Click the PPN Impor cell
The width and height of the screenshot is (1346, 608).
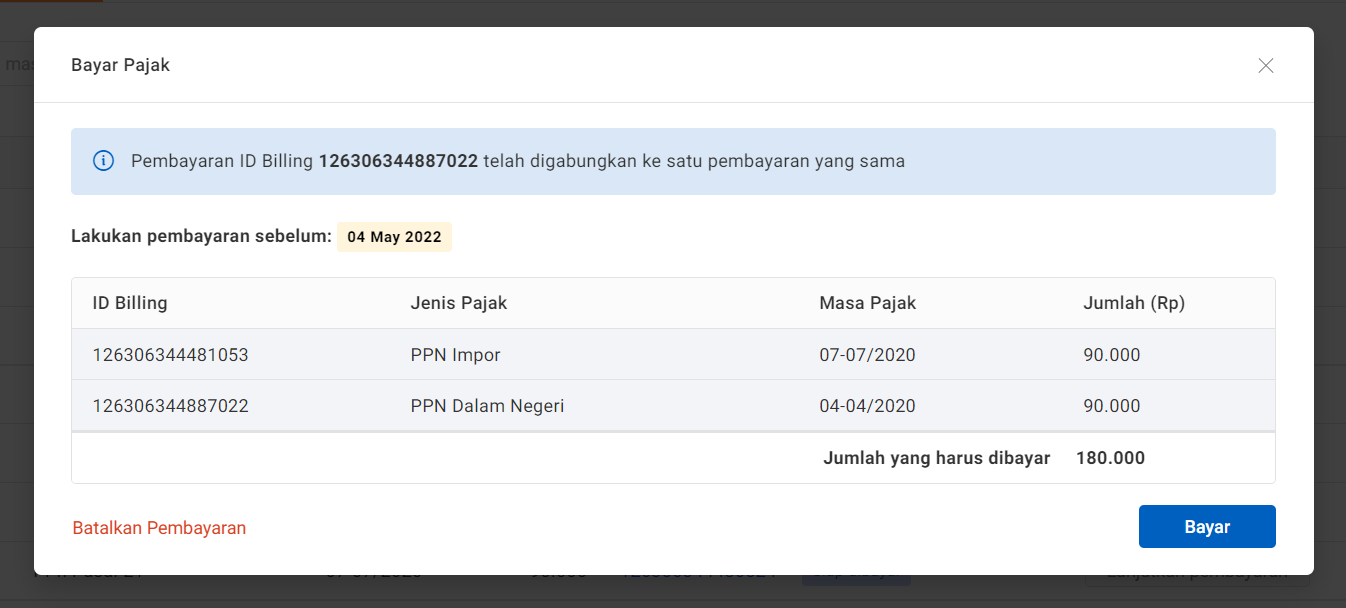click(x=455, y=355)
